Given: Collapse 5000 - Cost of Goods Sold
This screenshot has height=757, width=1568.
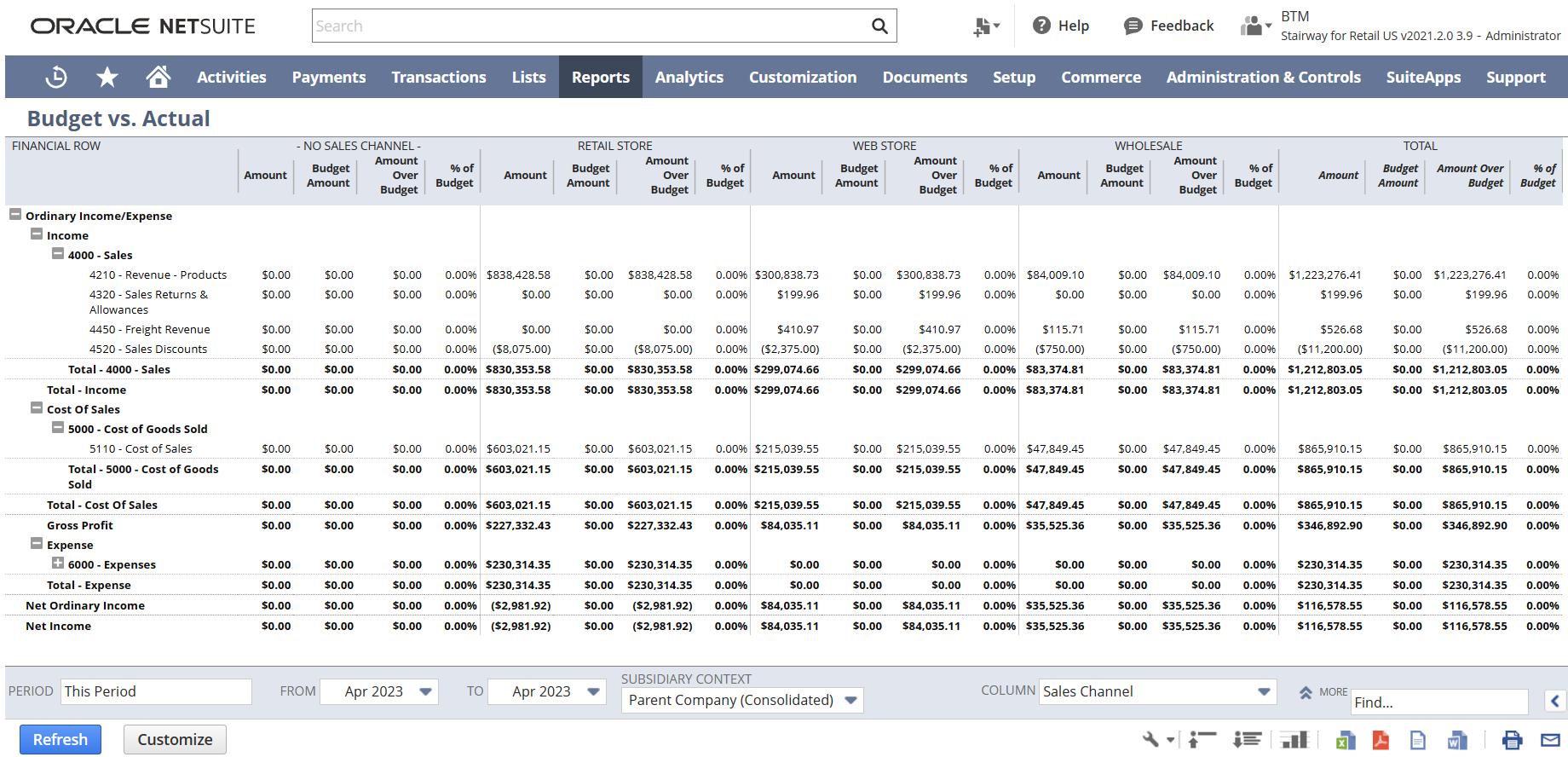Looking at the screenshot, I should pyautogui.click(x=58, y=428).
